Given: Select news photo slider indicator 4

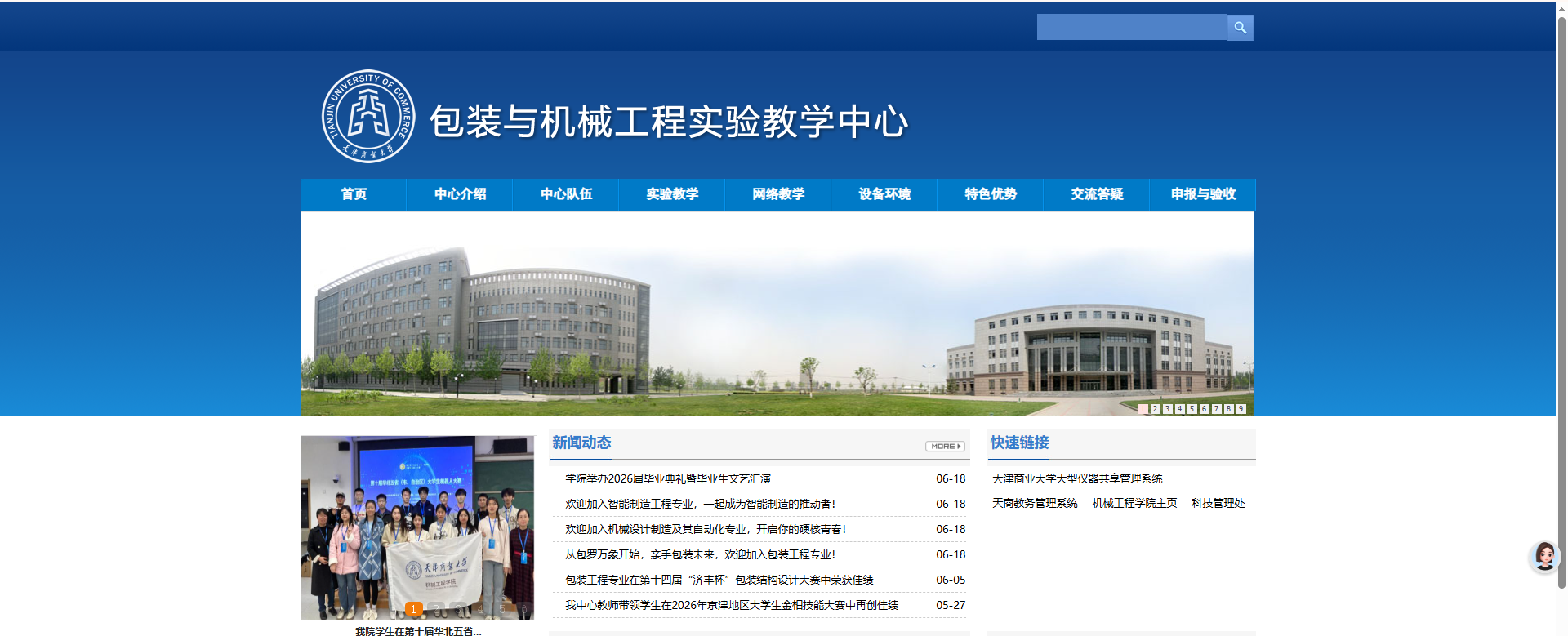Looking at the screenshot, I should [480, 609].
